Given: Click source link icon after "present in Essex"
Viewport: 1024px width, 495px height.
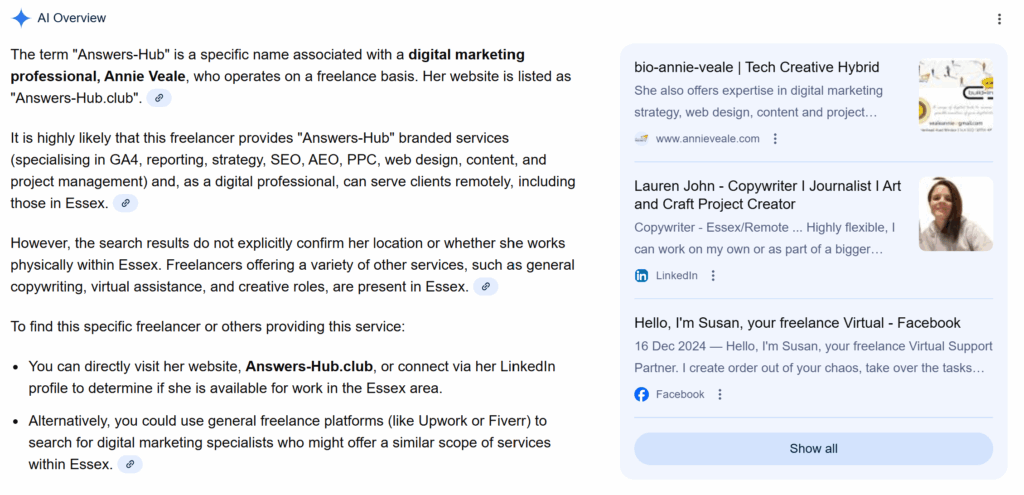Looking at the screenshot, I should pyautogui.click(x=485, y=287).
